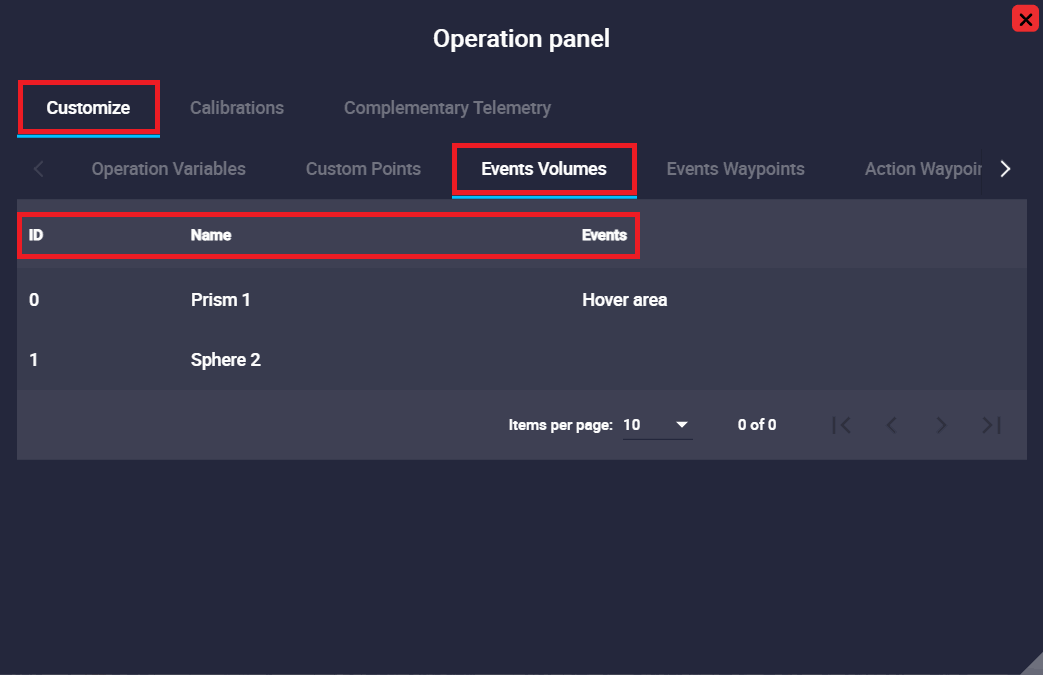
Task: Go to next page of table
Action: click(941, 425)
